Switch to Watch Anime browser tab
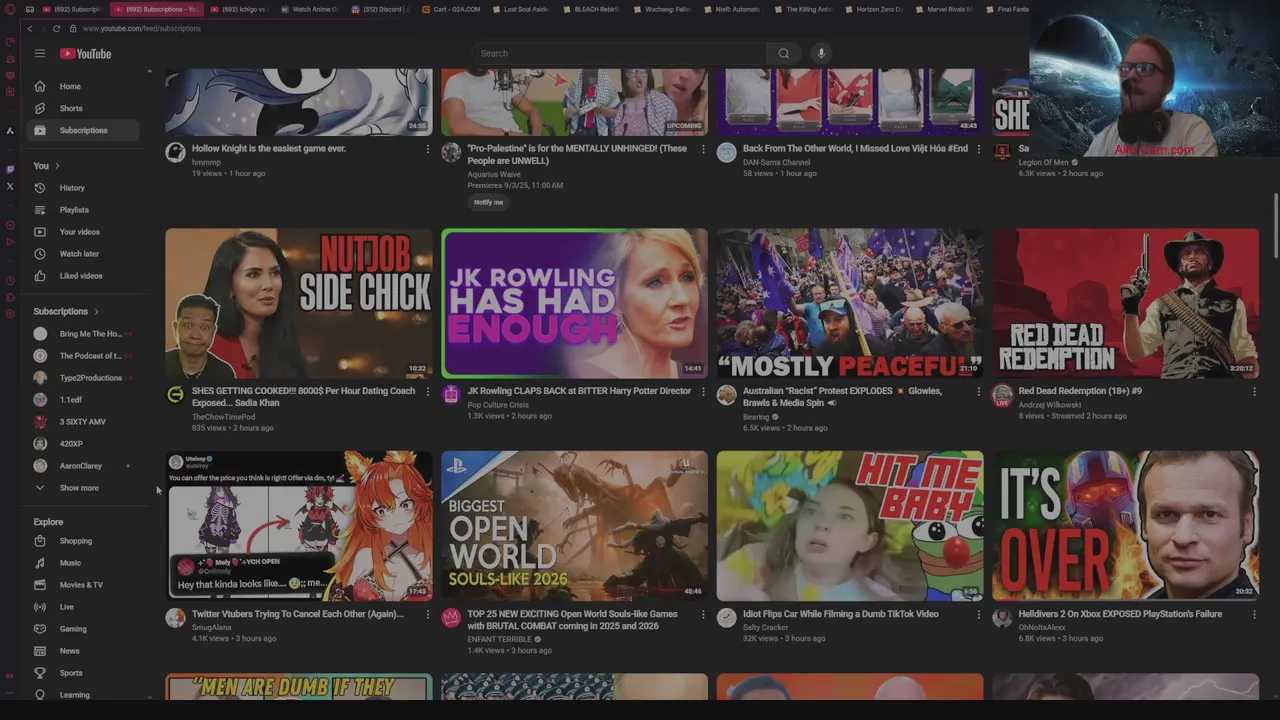 309,9
